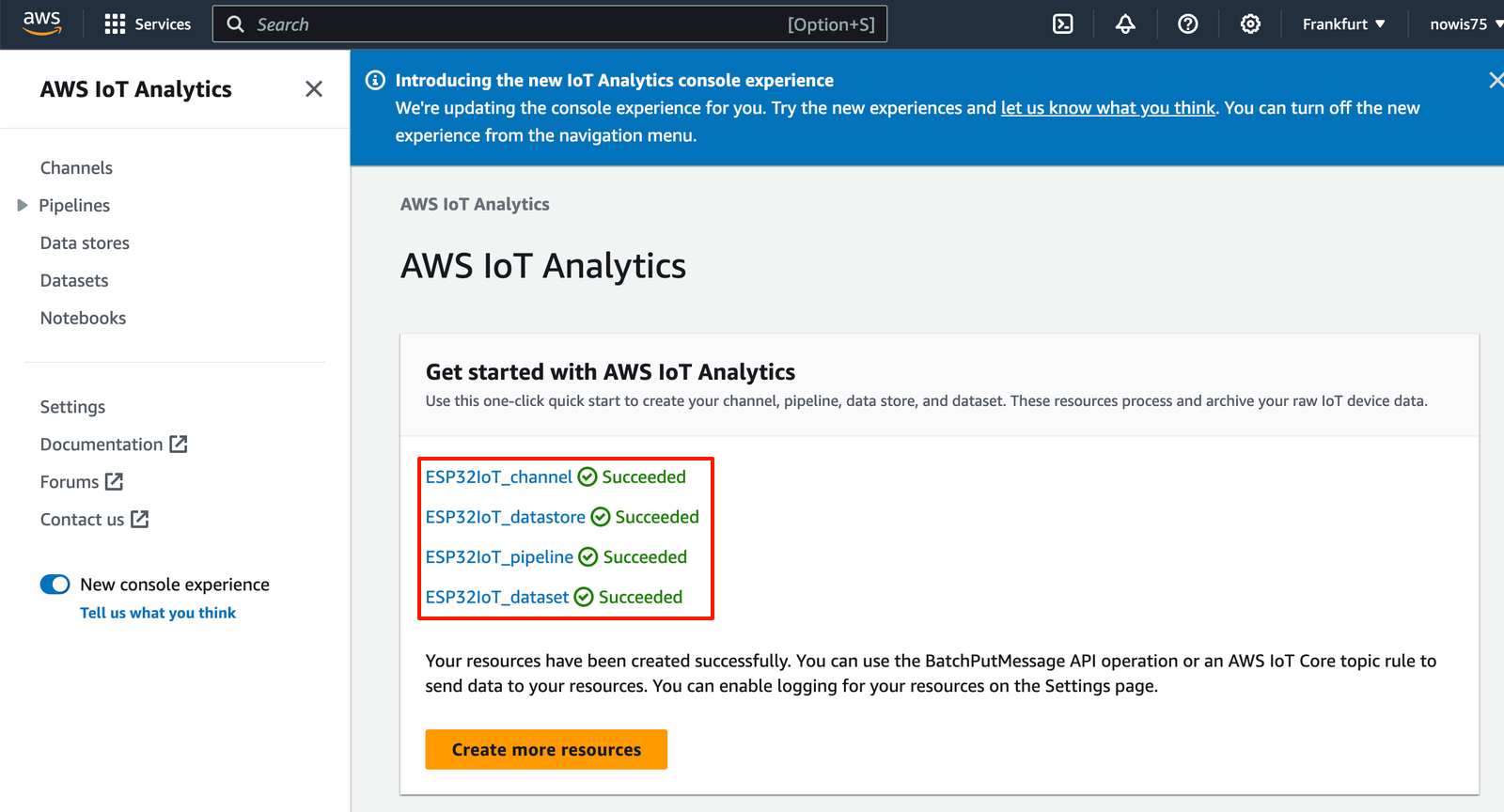Open the Documentation link

102,444
